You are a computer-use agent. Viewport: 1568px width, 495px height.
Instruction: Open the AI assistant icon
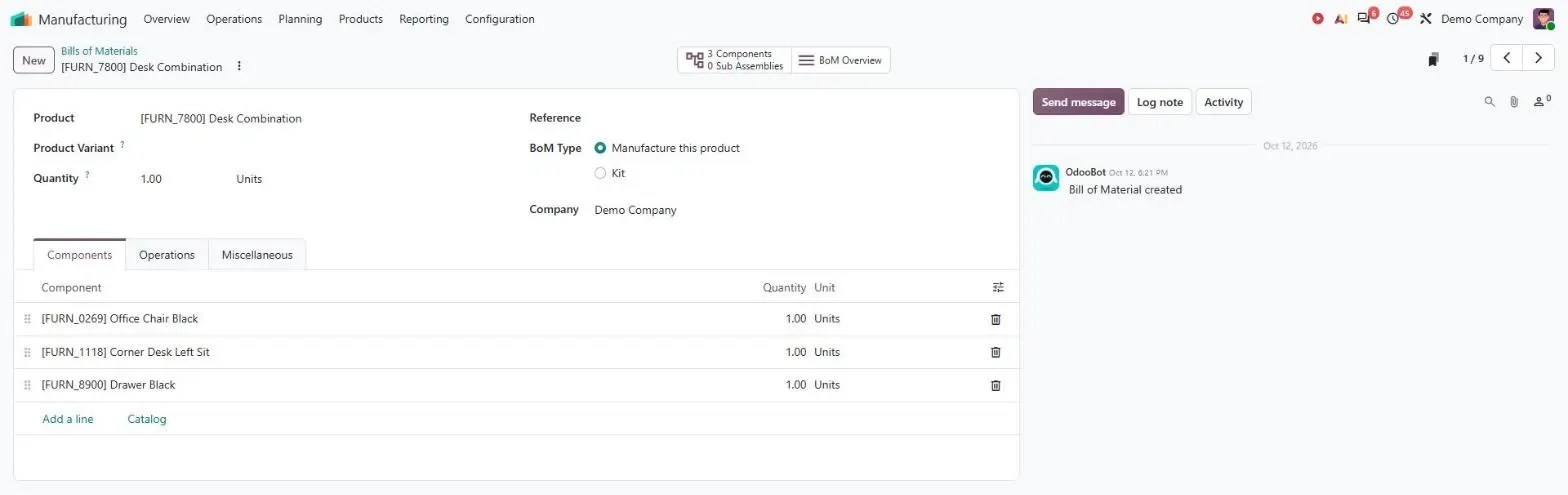coord(1341,19)
